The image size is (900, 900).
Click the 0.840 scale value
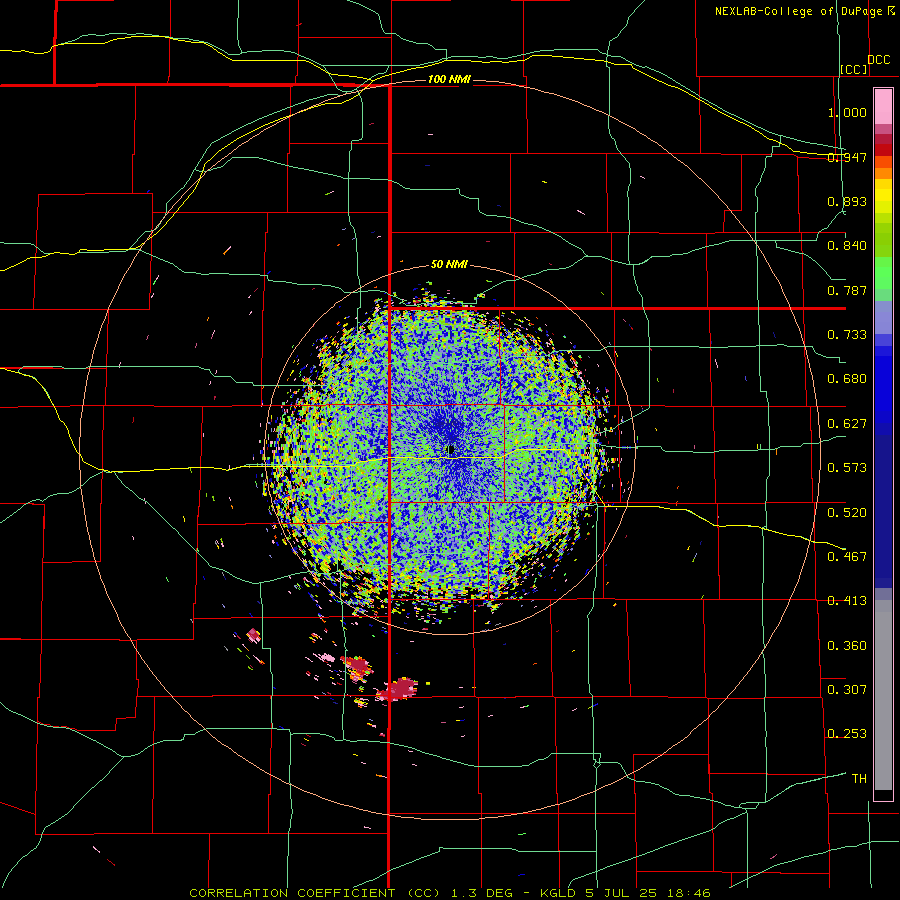tap(847, 246)
